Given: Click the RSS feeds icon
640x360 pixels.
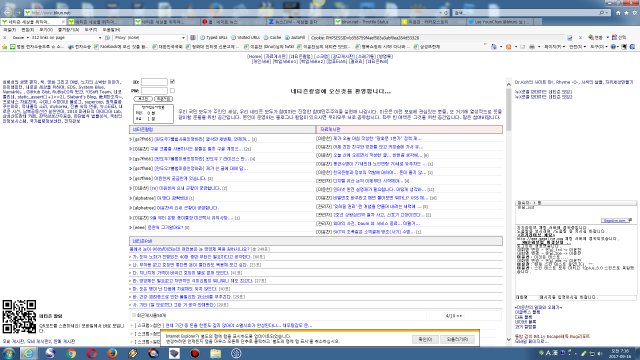Looking at the screenshot, I should tap(509, 47).
